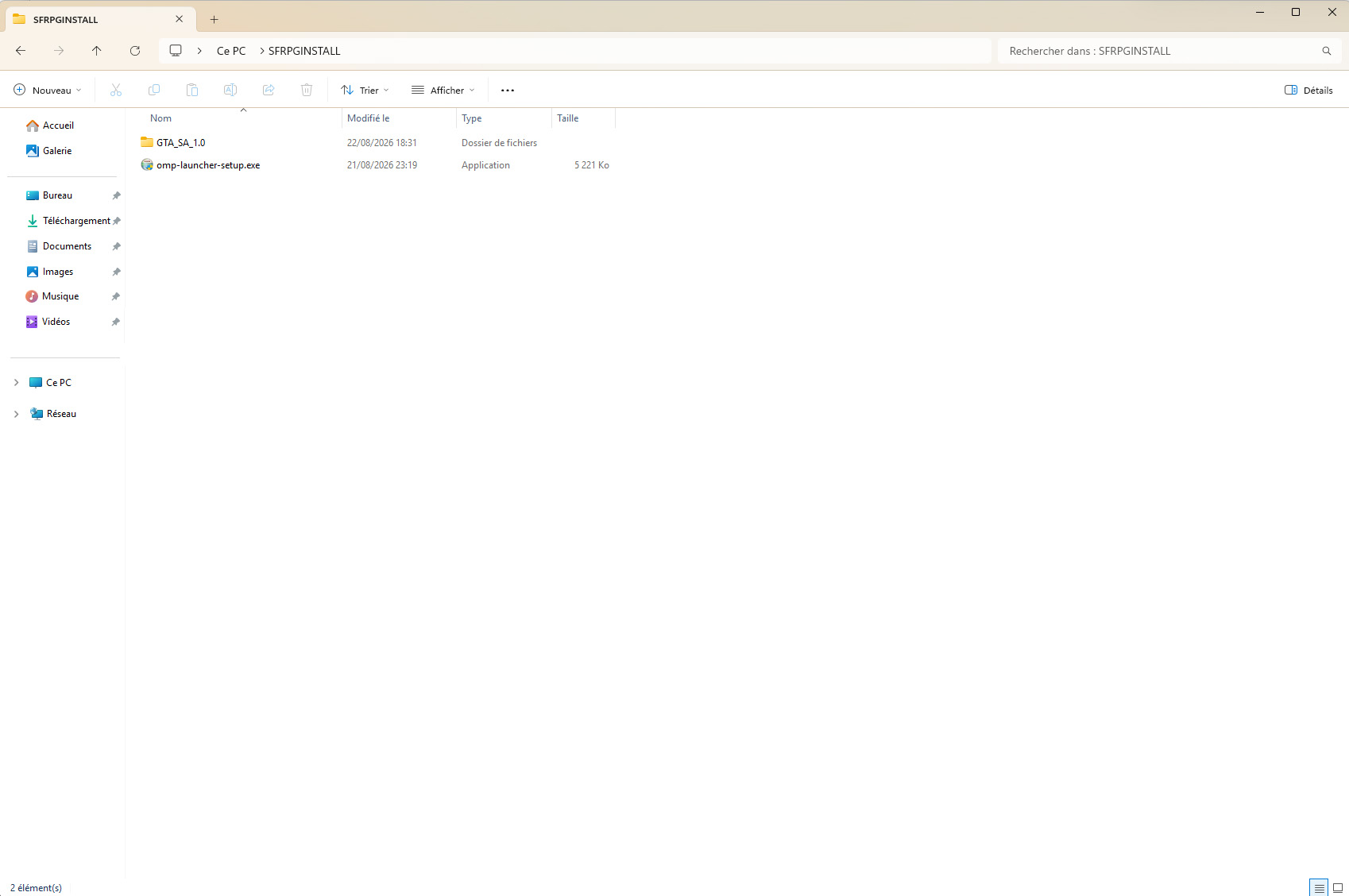Screen dimensions: 1349x896
Task: Click the Delete trash icon
Action: [x=307, y=90]
